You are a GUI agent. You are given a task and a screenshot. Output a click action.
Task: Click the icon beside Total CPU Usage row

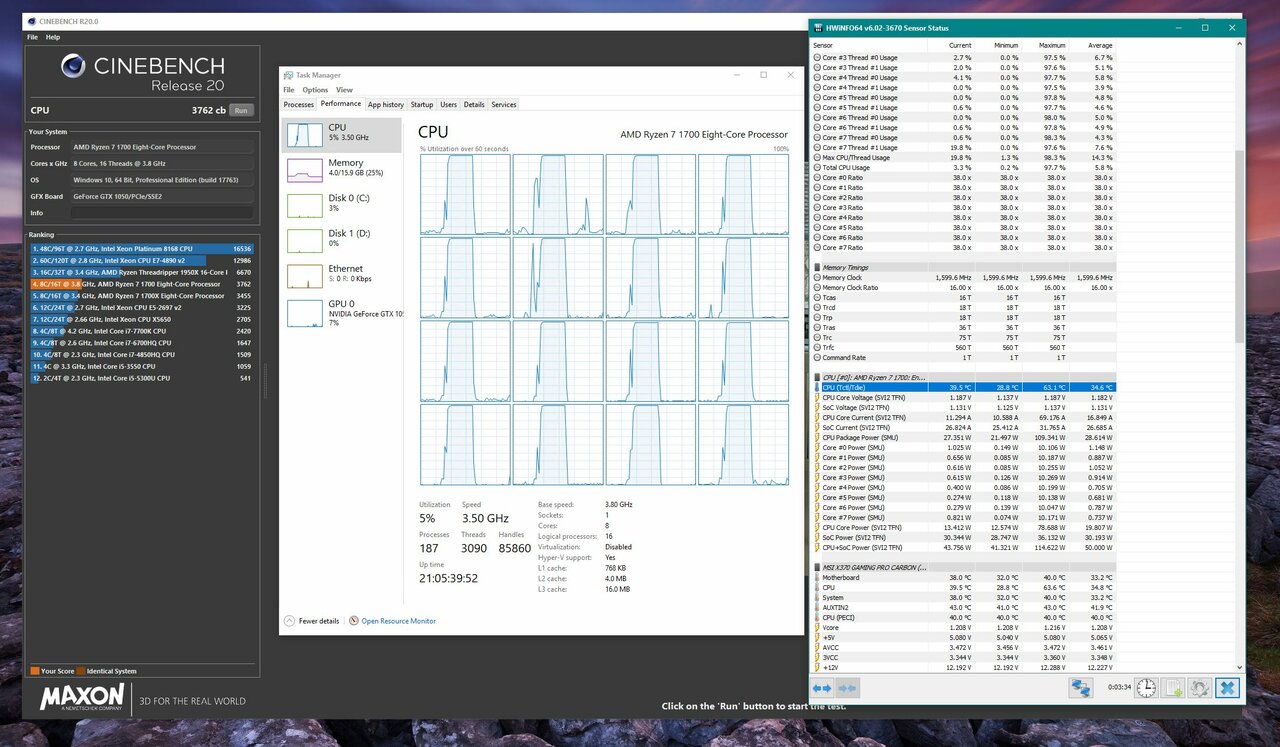coord(817,167)
